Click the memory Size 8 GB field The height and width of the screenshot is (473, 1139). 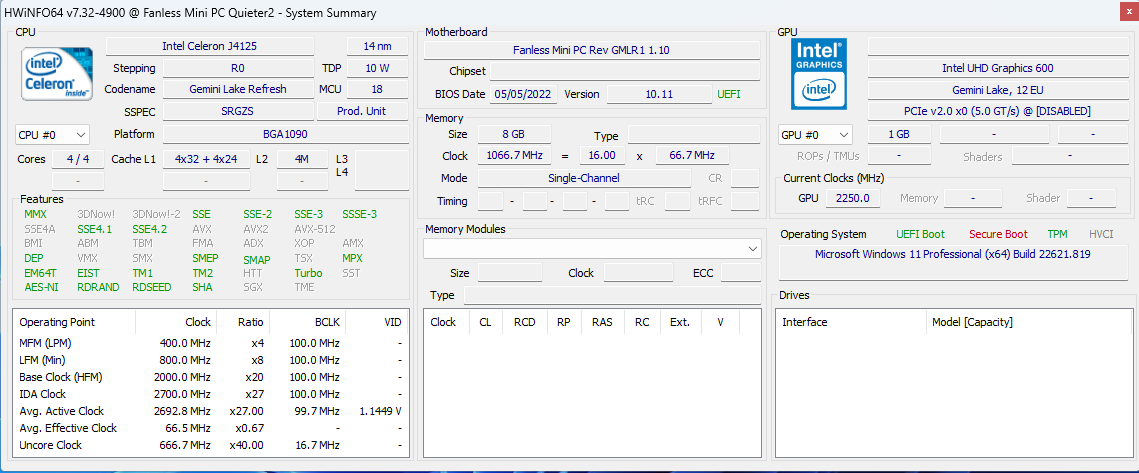coord(514,134)
